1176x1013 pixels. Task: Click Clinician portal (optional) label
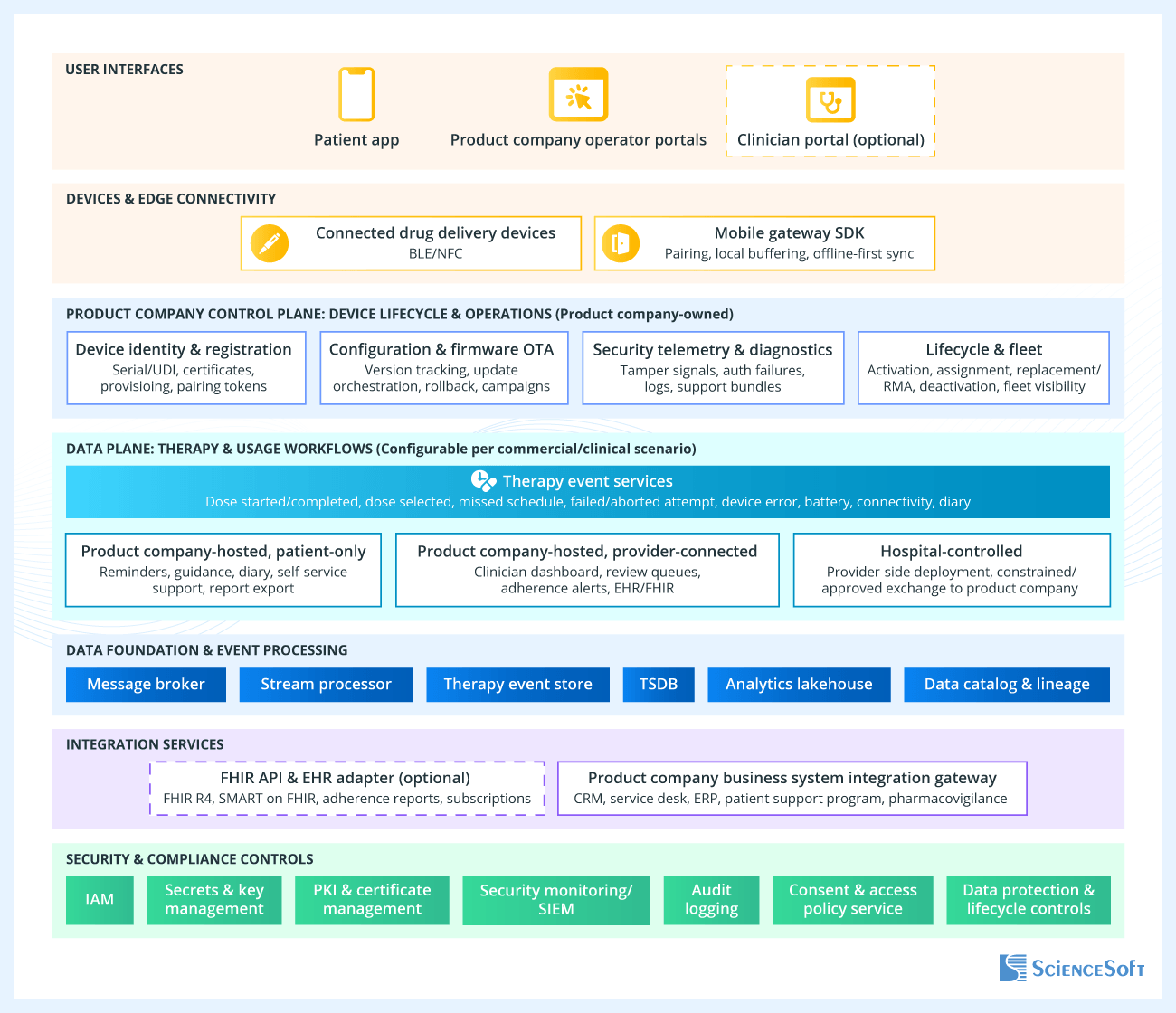click(830, 140)
